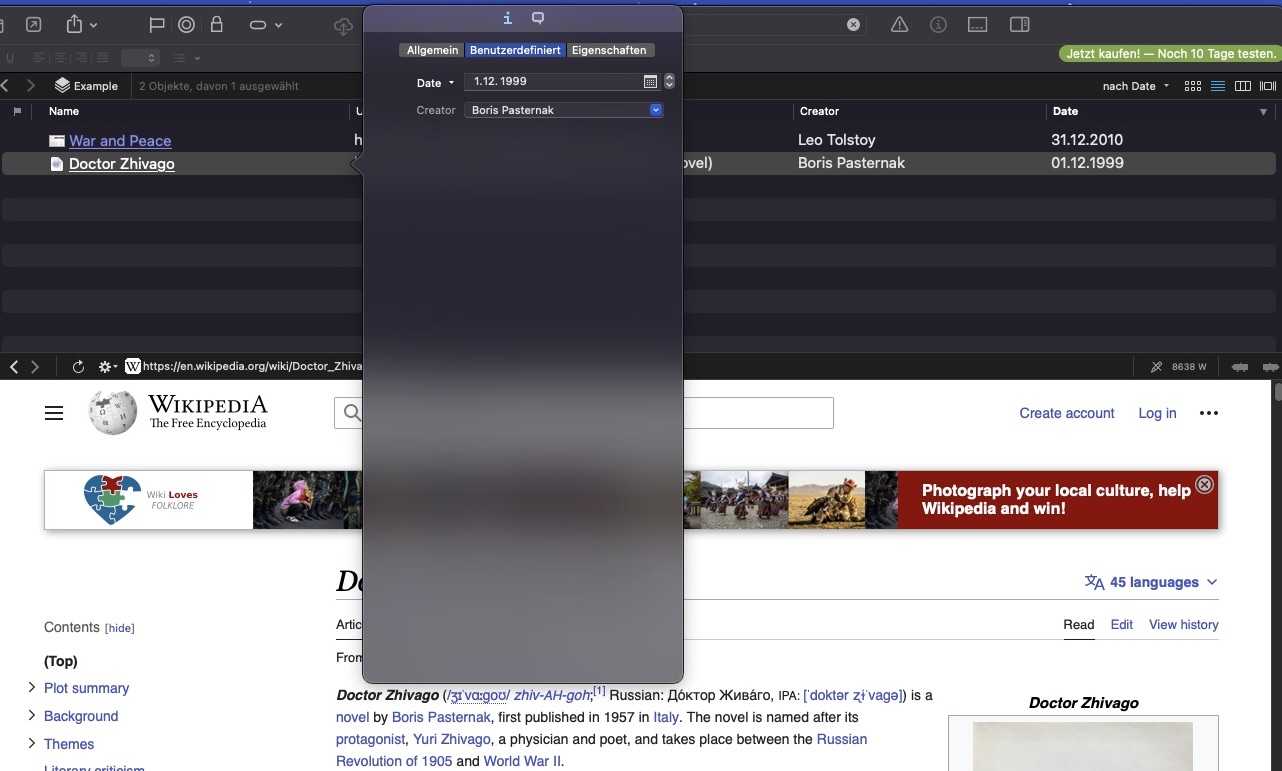
Task: Show the annotations bubble in the popover
Action: click(538, 18)
